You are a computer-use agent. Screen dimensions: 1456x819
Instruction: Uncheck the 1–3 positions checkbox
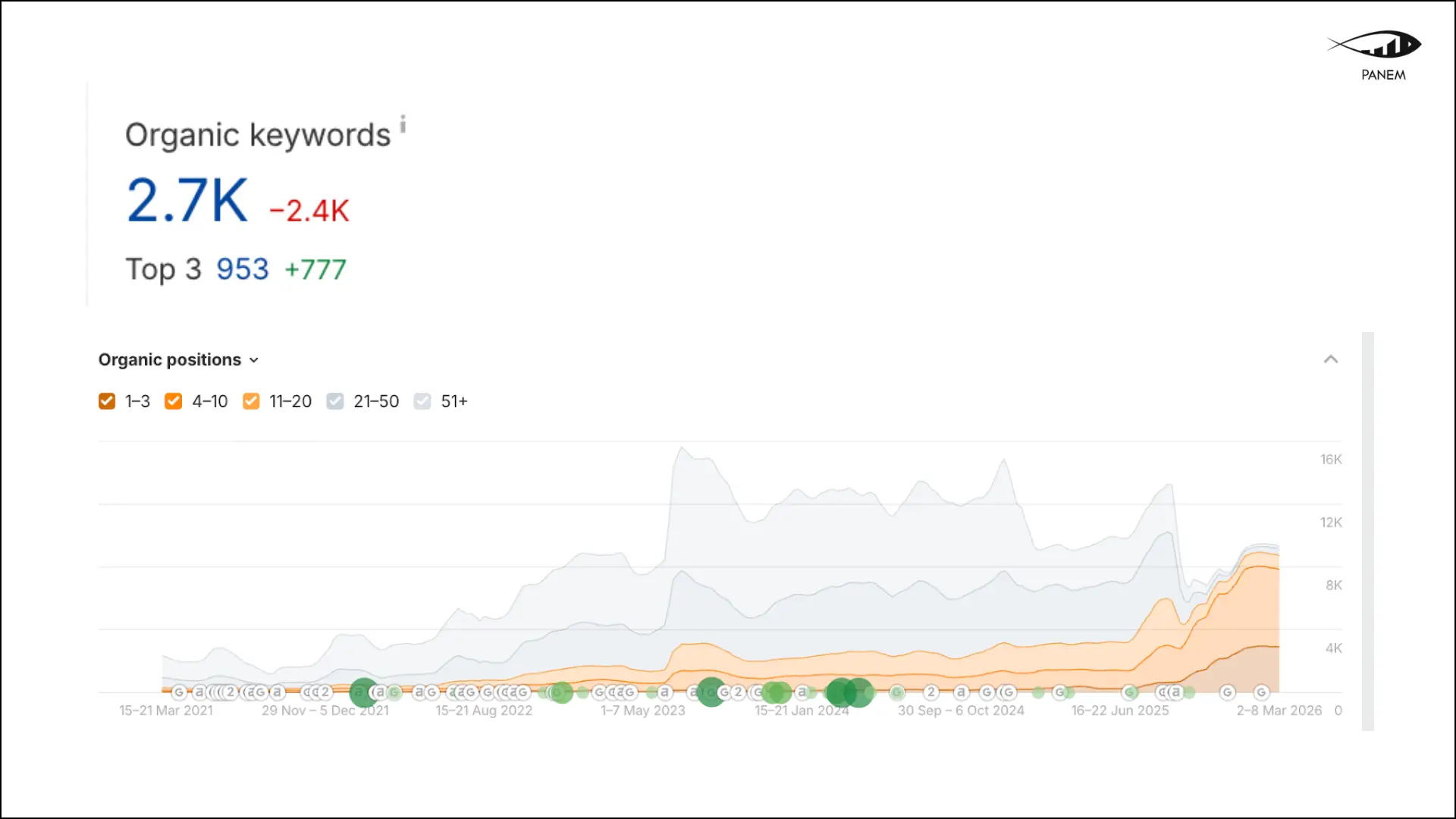(x=107, y=401)
